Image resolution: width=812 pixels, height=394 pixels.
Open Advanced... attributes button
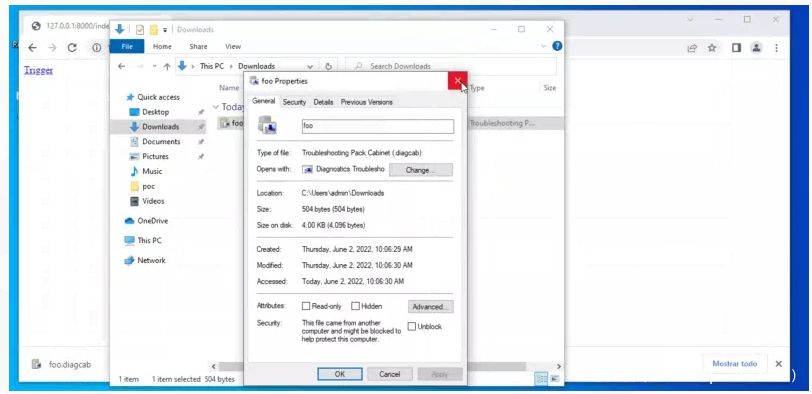click(430, 307)
